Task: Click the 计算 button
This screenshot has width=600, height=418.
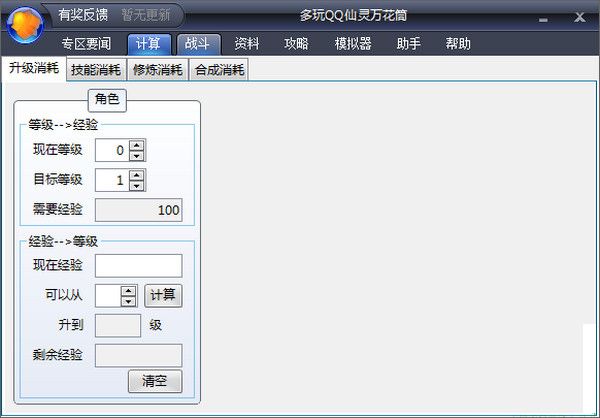Action: pos(163,296)
